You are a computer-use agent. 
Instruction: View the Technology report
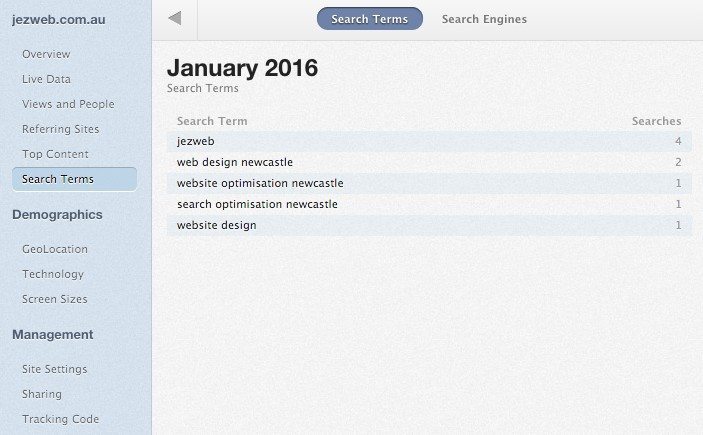53,274
